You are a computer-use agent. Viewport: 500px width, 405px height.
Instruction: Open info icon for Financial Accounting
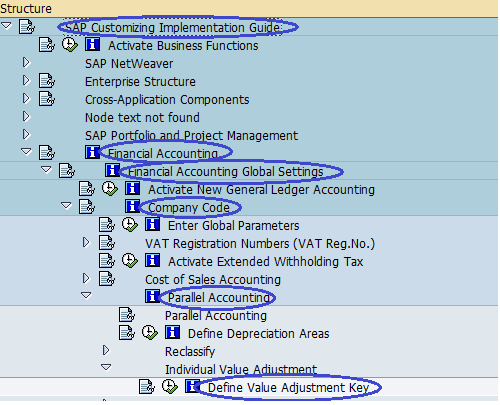(x=92, y=152)
